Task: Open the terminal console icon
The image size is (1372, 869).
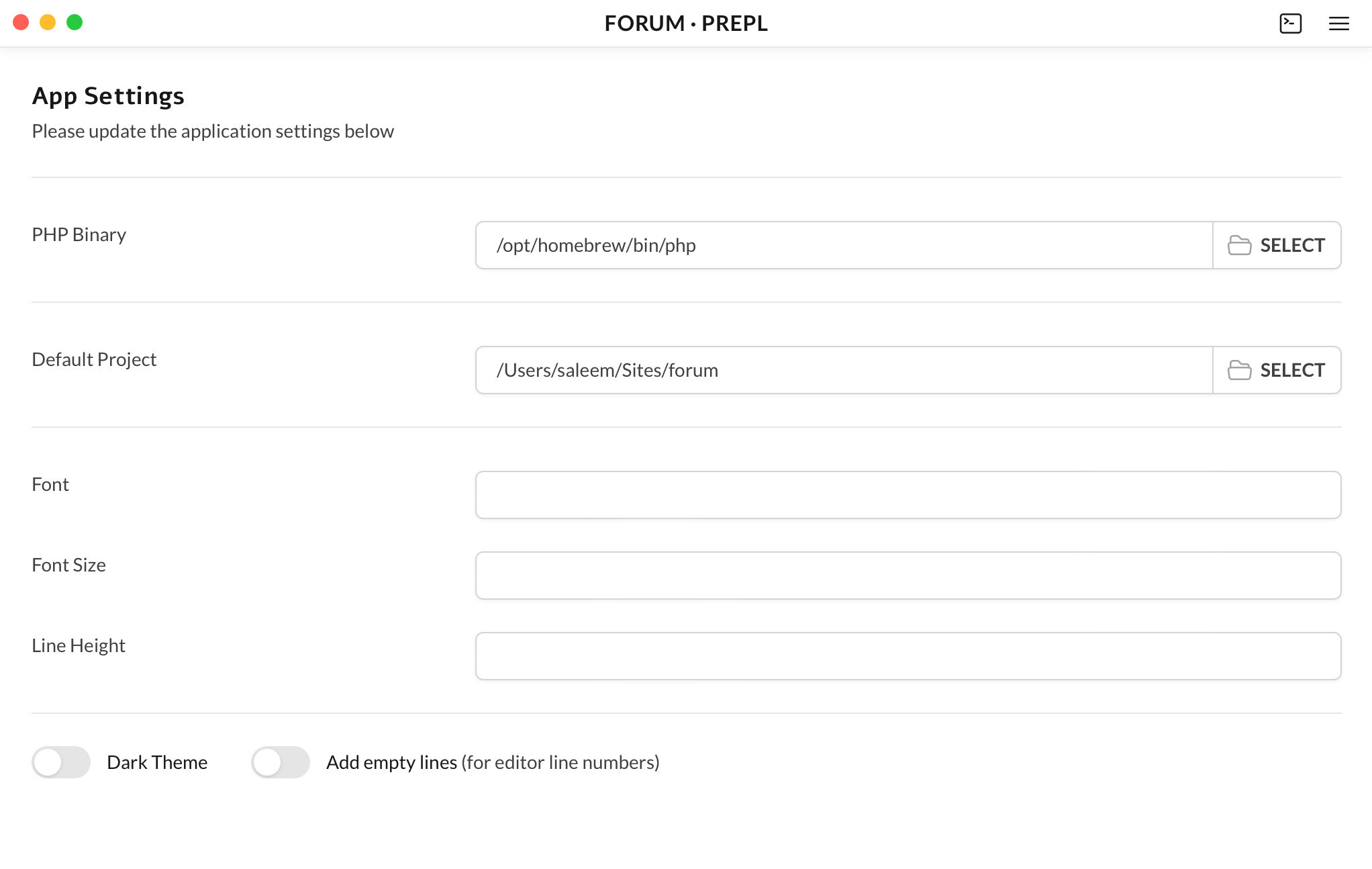Action: [x=1290, y=24]
